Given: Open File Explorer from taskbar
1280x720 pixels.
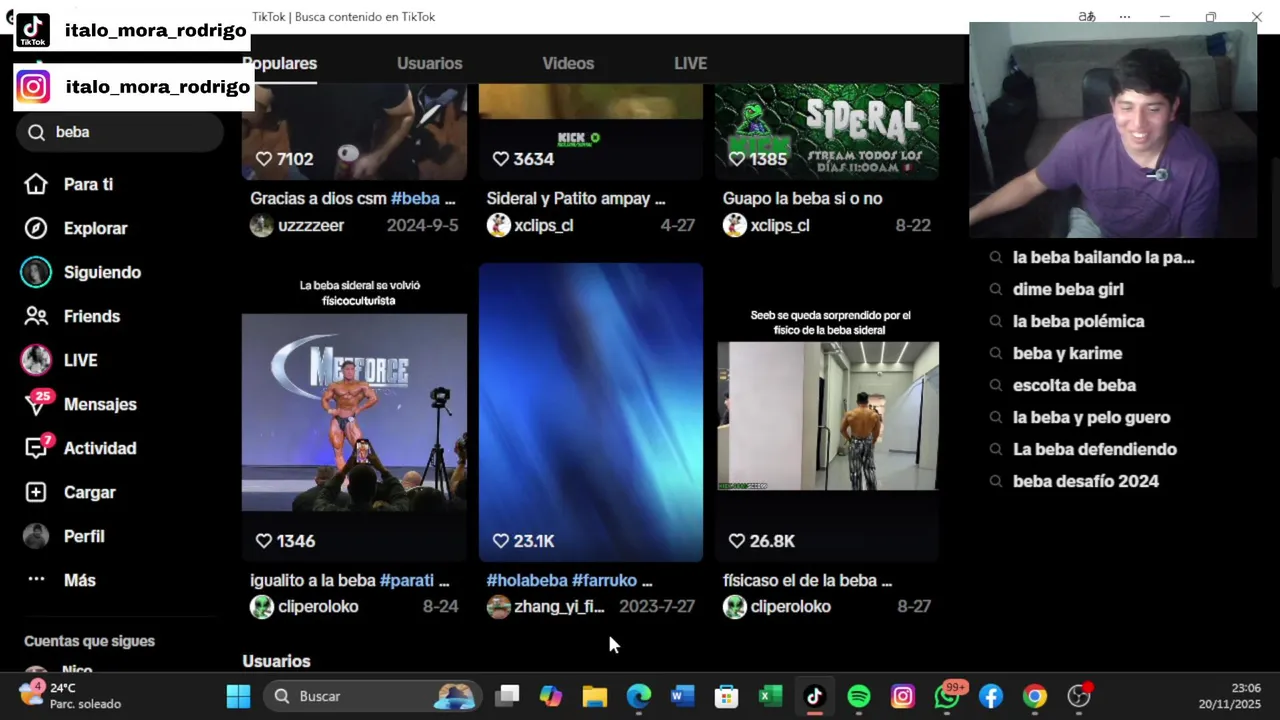Looking at the screenshot, I should pyautogui.click(x=595, y=696).
